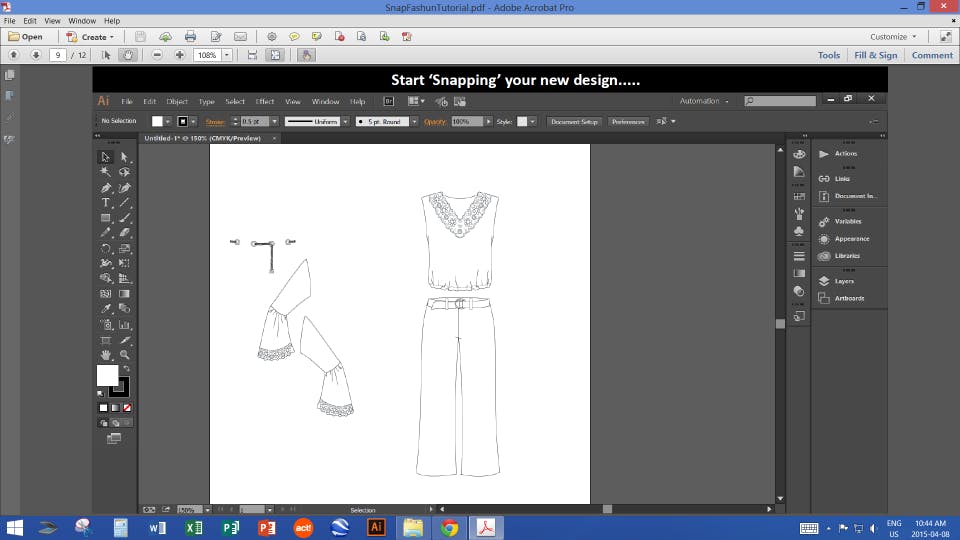This screenshot has height=540, width=960.
Task: Select Illustrator's Zoom magnifier tool
Action: 124,354
